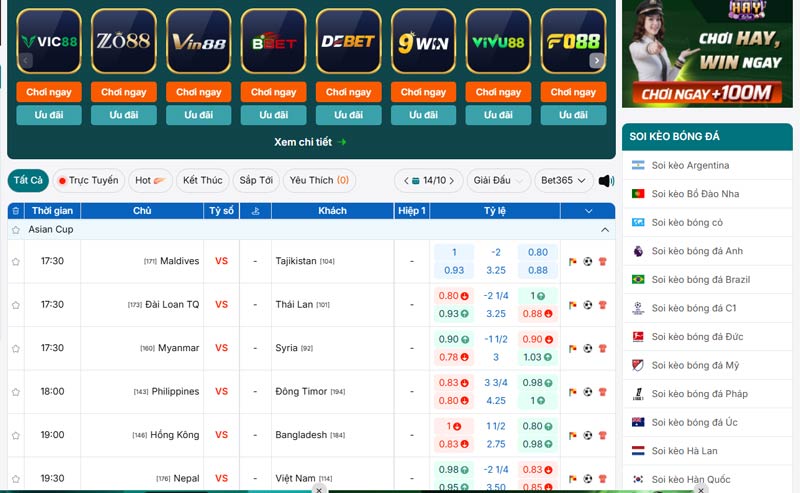
Task: Open the Bet365 bookmaker dropdown
Action: [x=563, y=181]
